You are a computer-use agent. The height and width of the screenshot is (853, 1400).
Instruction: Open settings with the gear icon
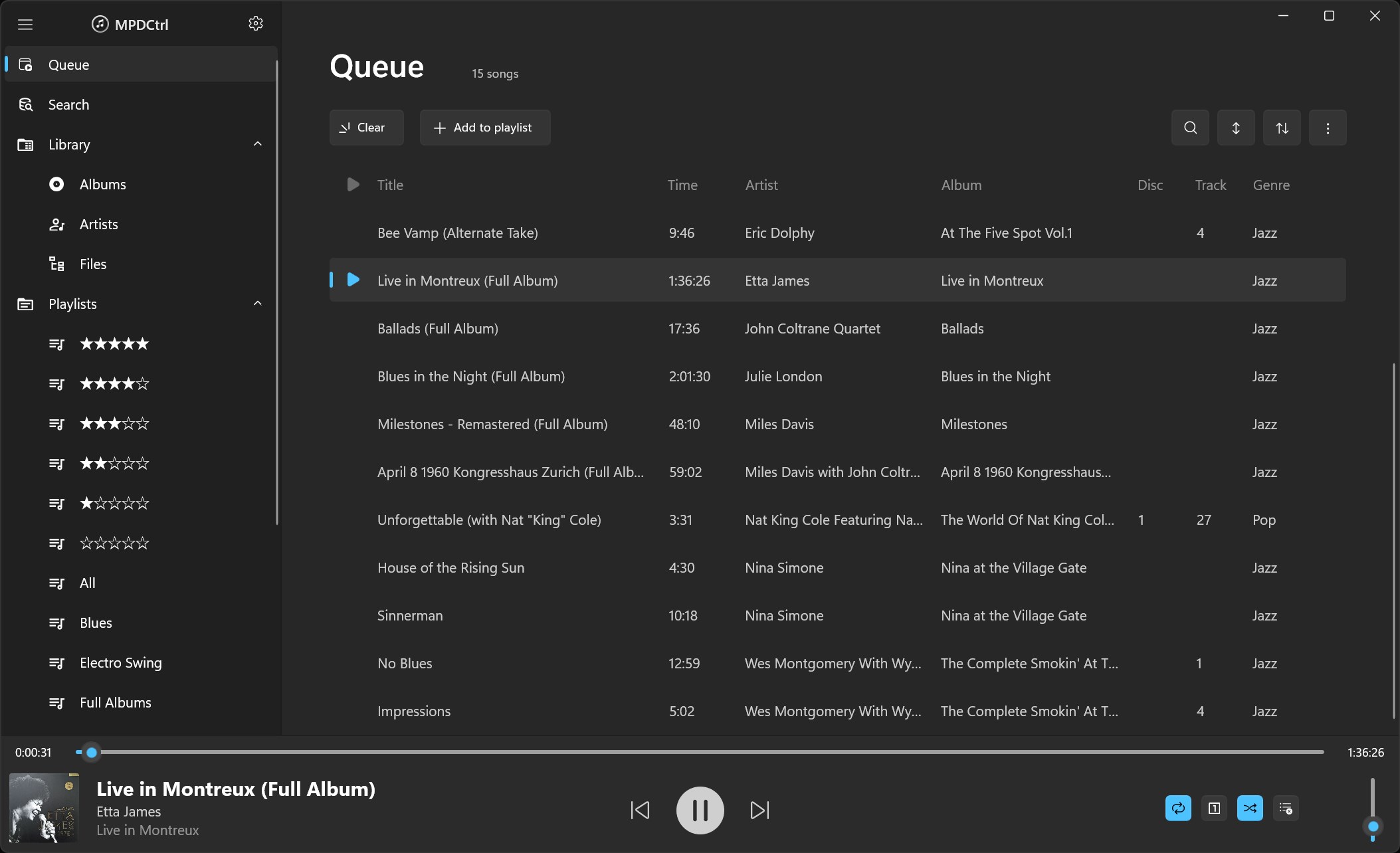(256, 24)
